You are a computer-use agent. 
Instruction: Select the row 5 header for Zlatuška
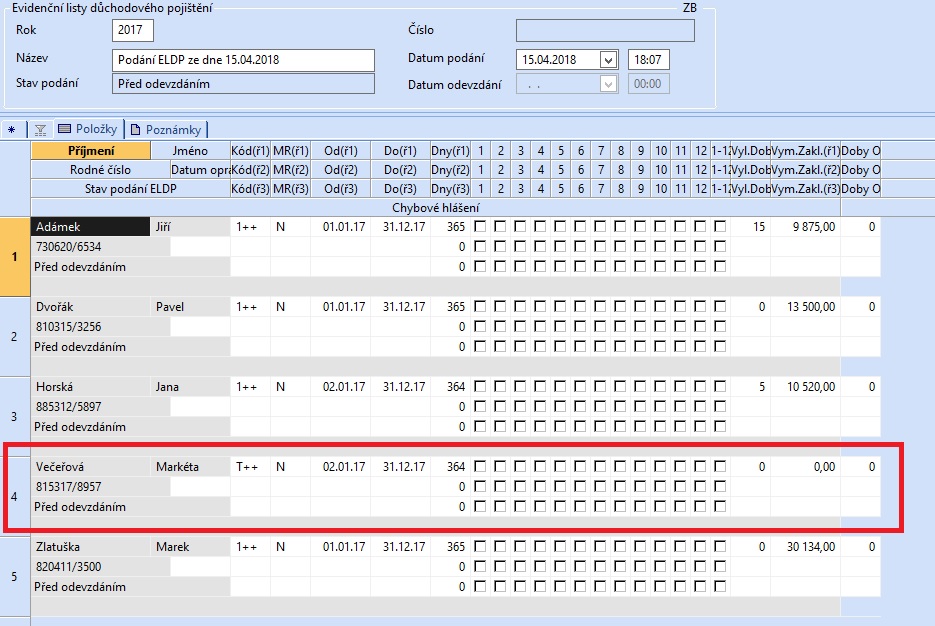click(x=14, y=577)
